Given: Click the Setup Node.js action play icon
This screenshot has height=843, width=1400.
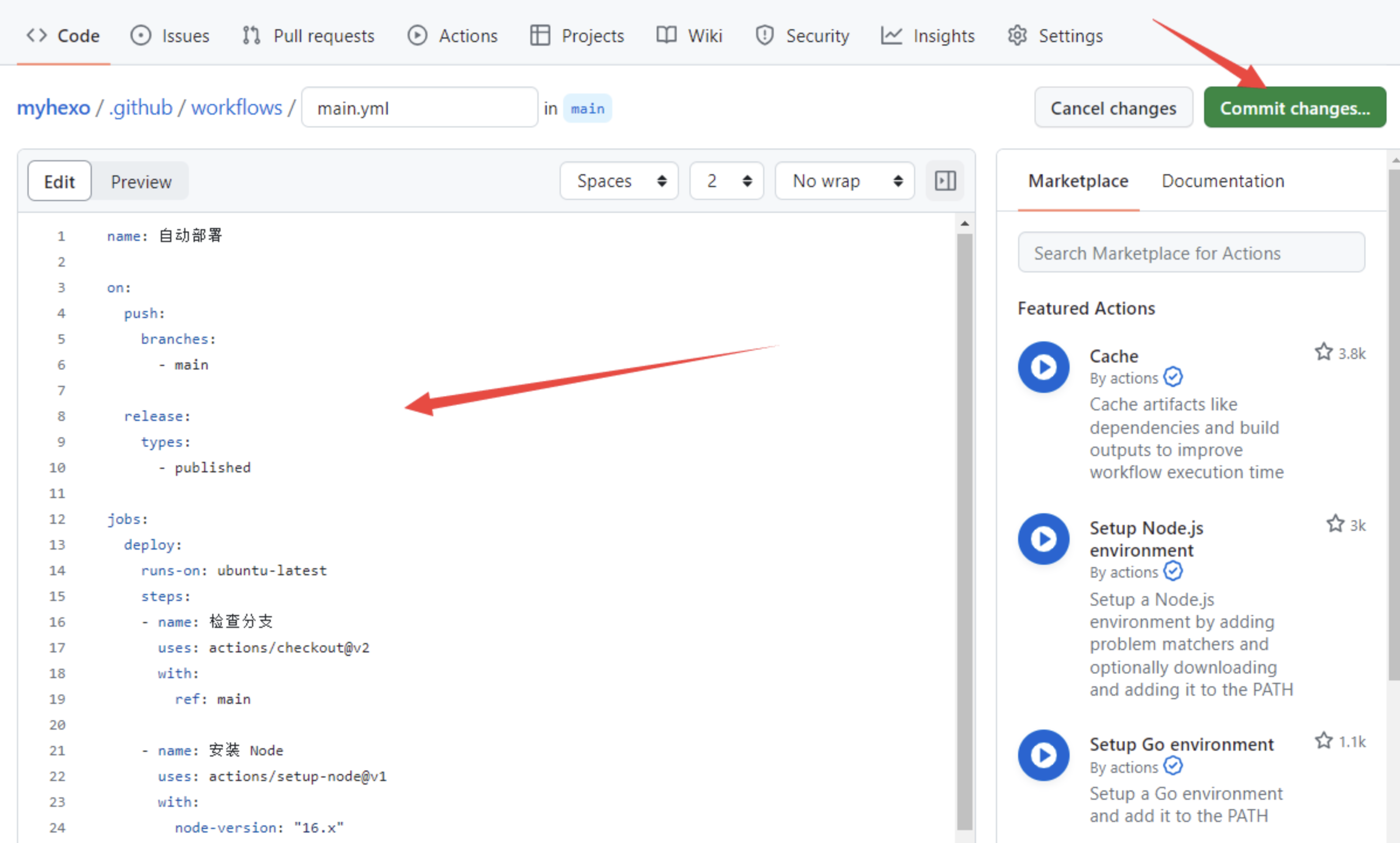Looking at the screenshot, I should pos(1043,539).
